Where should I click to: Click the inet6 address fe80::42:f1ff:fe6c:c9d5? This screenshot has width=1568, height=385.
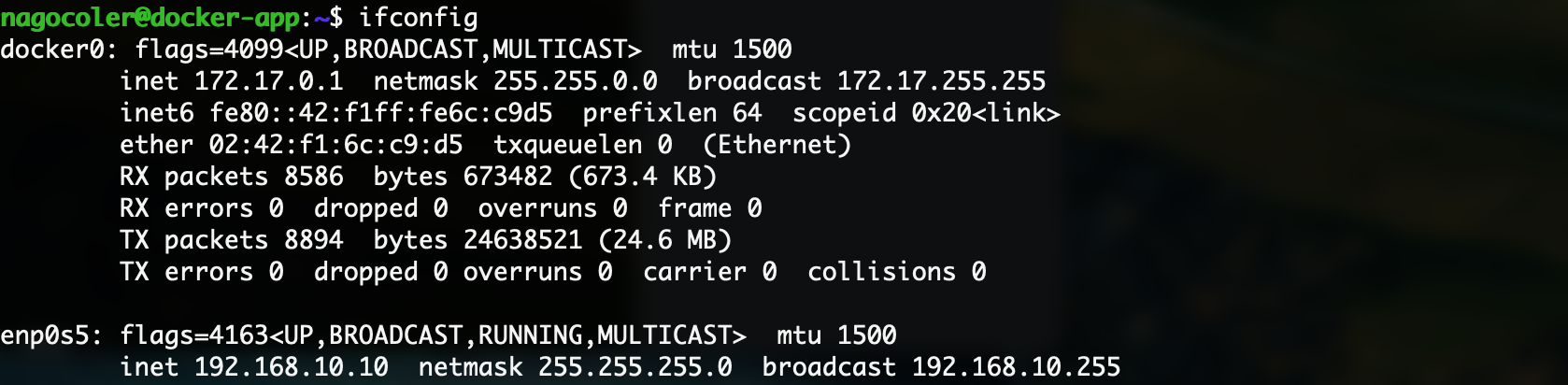point(380,113)
